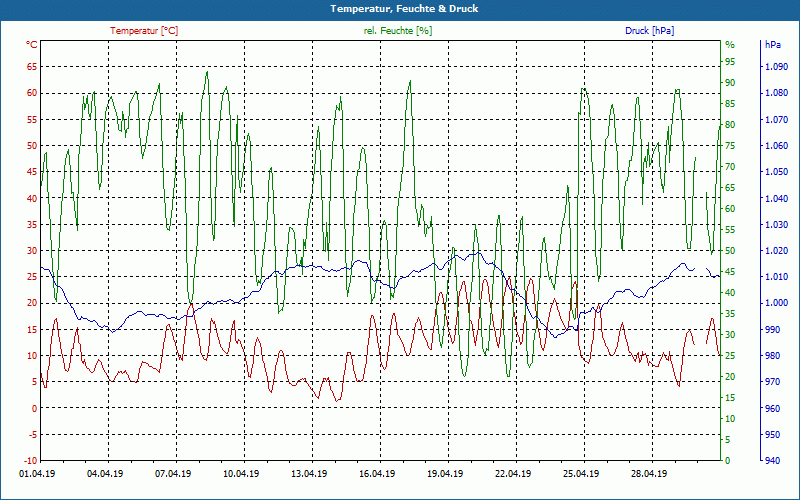Click the date label '25.04.19'

(581, 474)
